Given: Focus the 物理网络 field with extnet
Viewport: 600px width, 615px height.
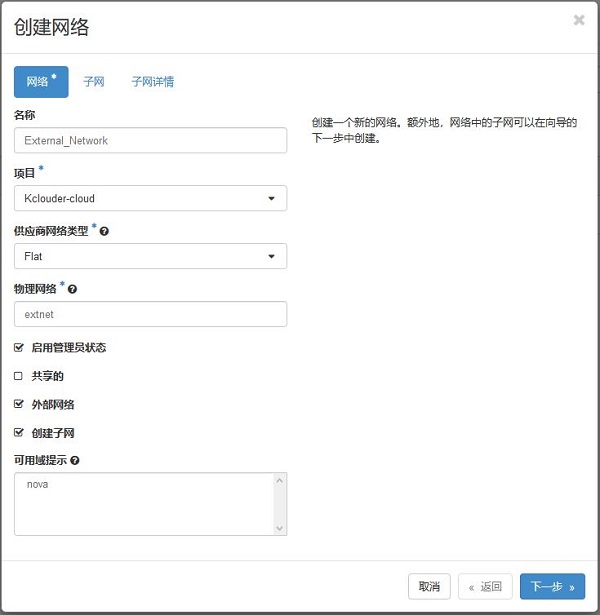Looking at the screenshot, I should pyautogui.click(x=151, y=314).
